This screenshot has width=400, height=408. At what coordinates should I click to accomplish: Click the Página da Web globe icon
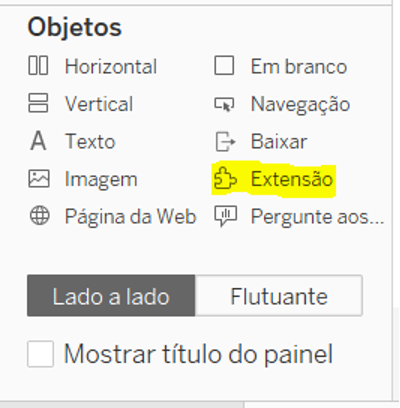tap(39, 216)
